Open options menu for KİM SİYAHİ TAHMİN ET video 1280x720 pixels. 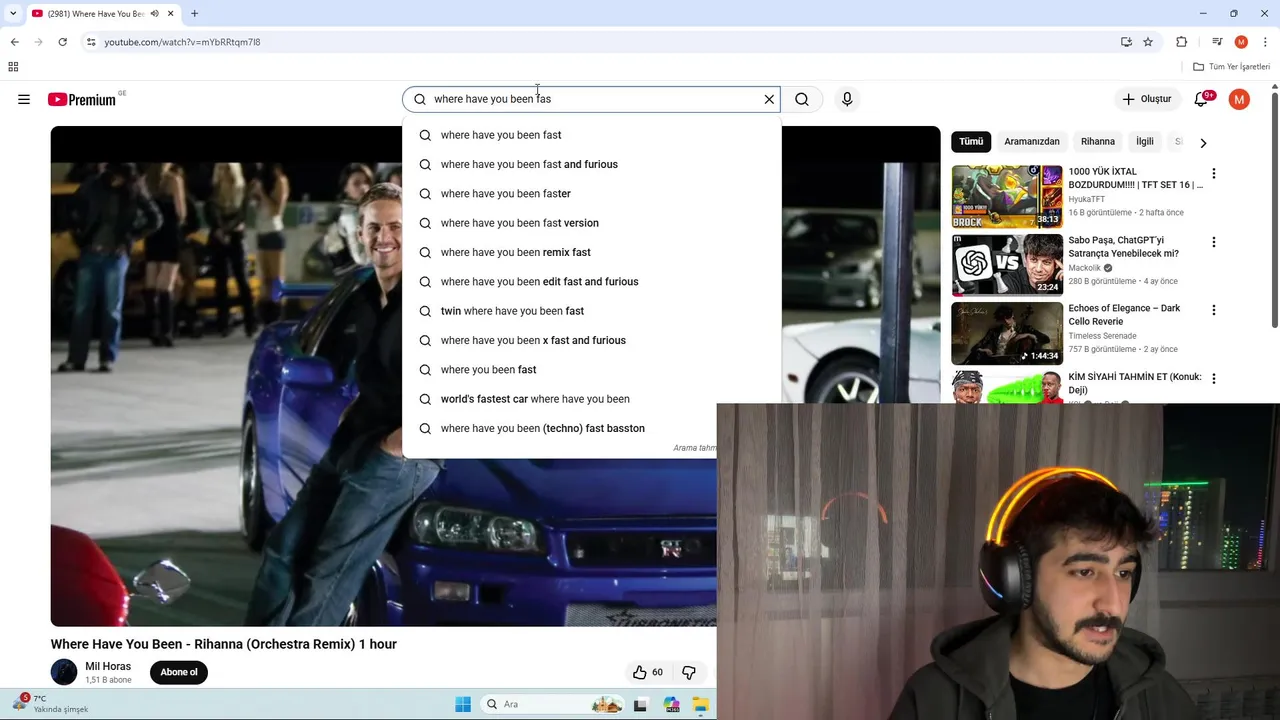(x=1214, y=379)
